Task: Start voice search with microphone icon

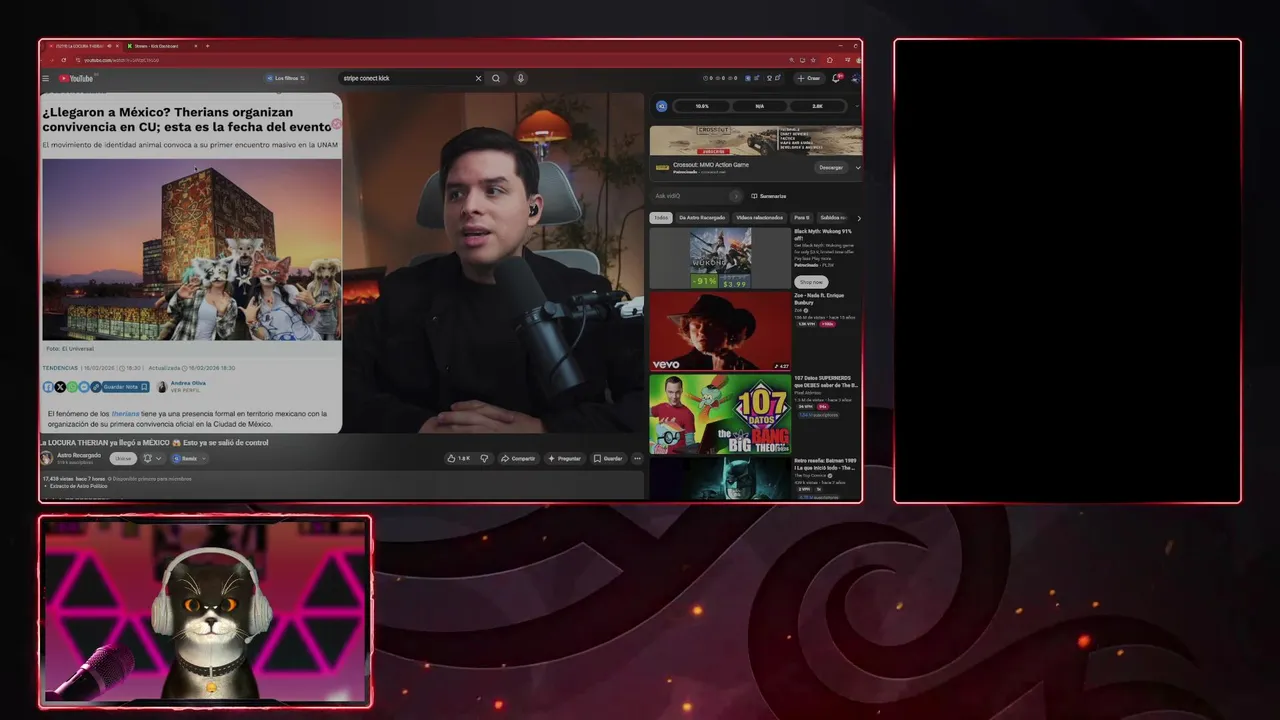Action: coord(521,78)
